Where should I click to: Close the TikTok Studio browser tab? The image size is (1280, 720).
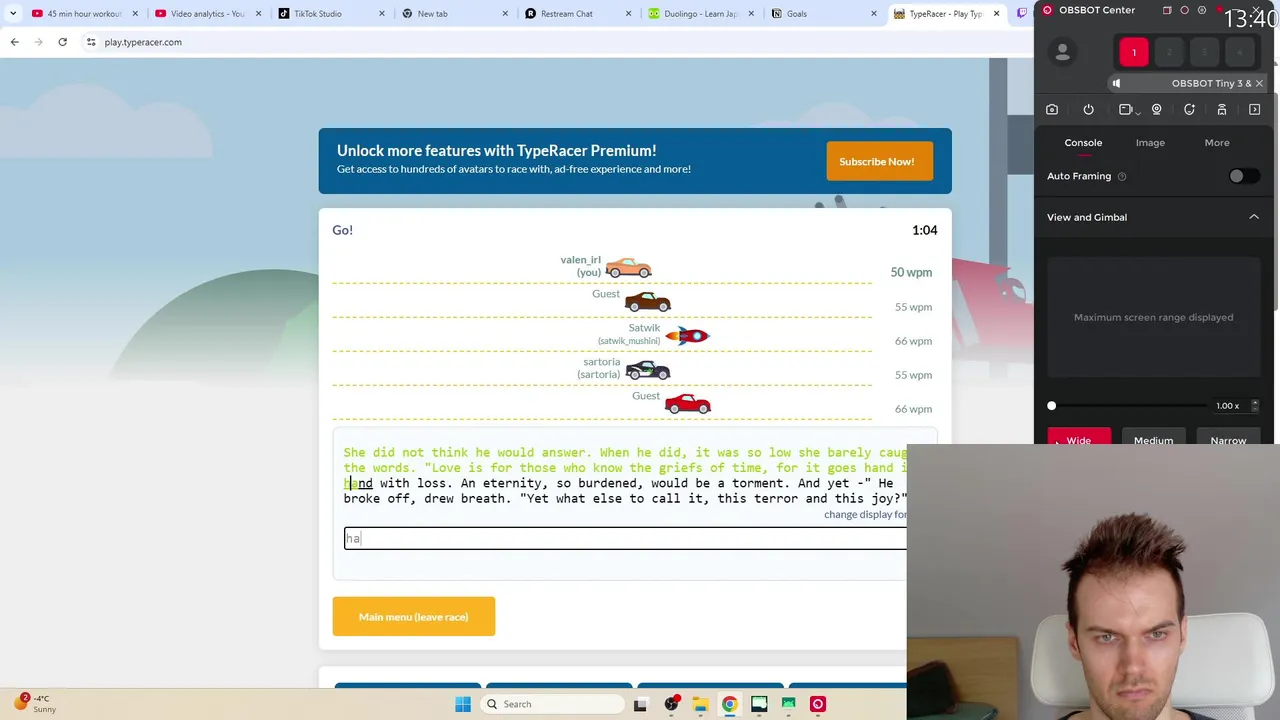(x=381, y=14)
